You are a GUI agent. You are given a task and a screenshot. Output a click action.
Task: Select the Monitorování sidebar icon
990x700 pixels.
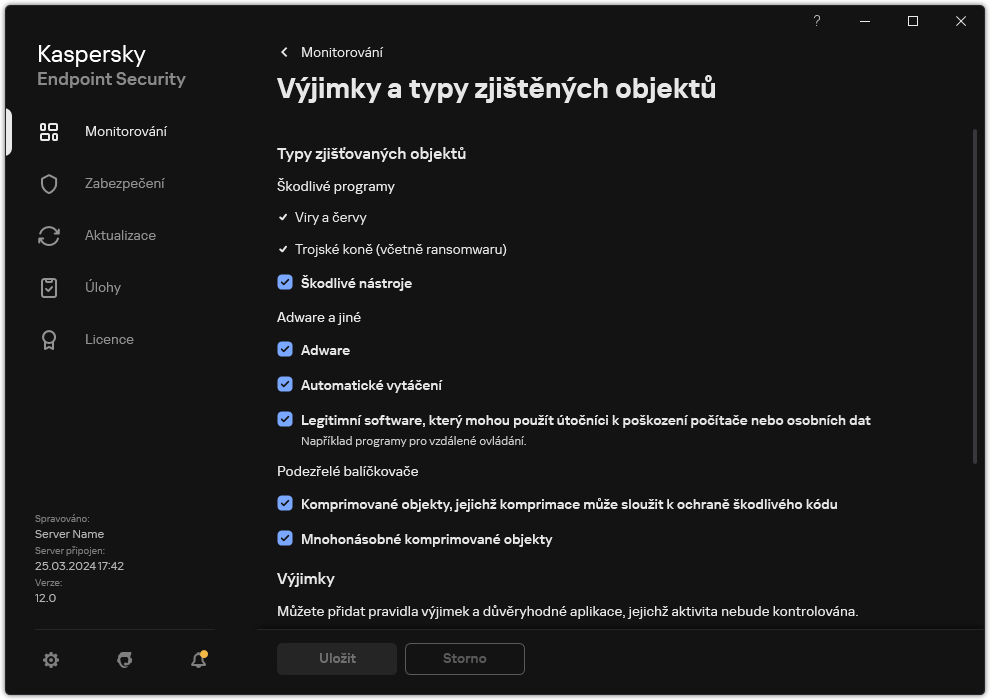[48, 131]
